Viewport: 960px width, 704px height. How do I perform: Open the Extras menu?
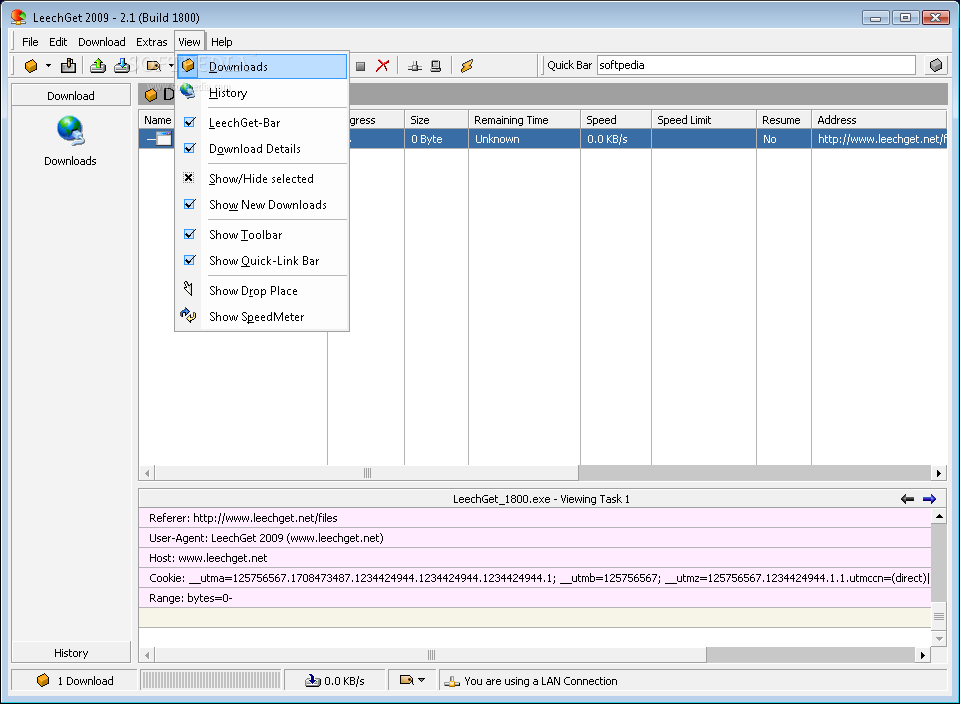click(x=151, y=42)
